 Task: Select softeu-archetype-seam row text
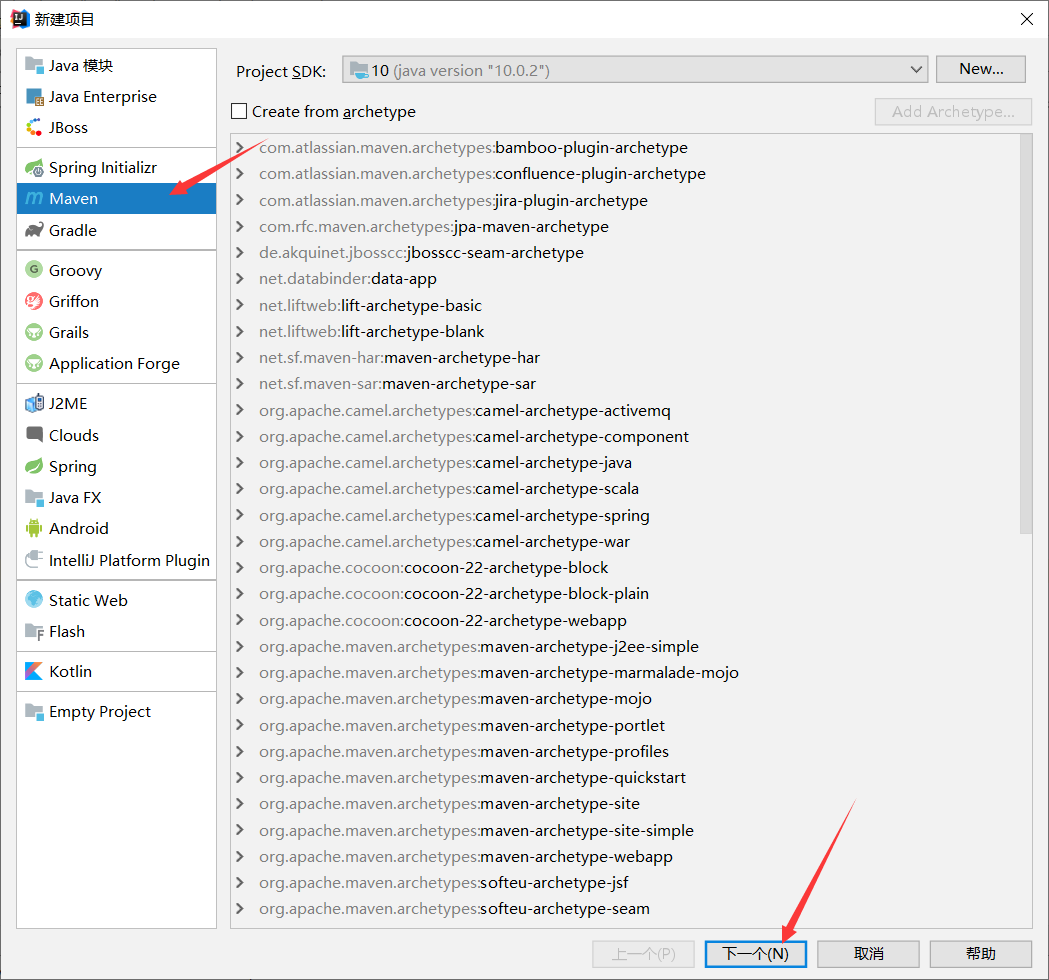(454, 908)
